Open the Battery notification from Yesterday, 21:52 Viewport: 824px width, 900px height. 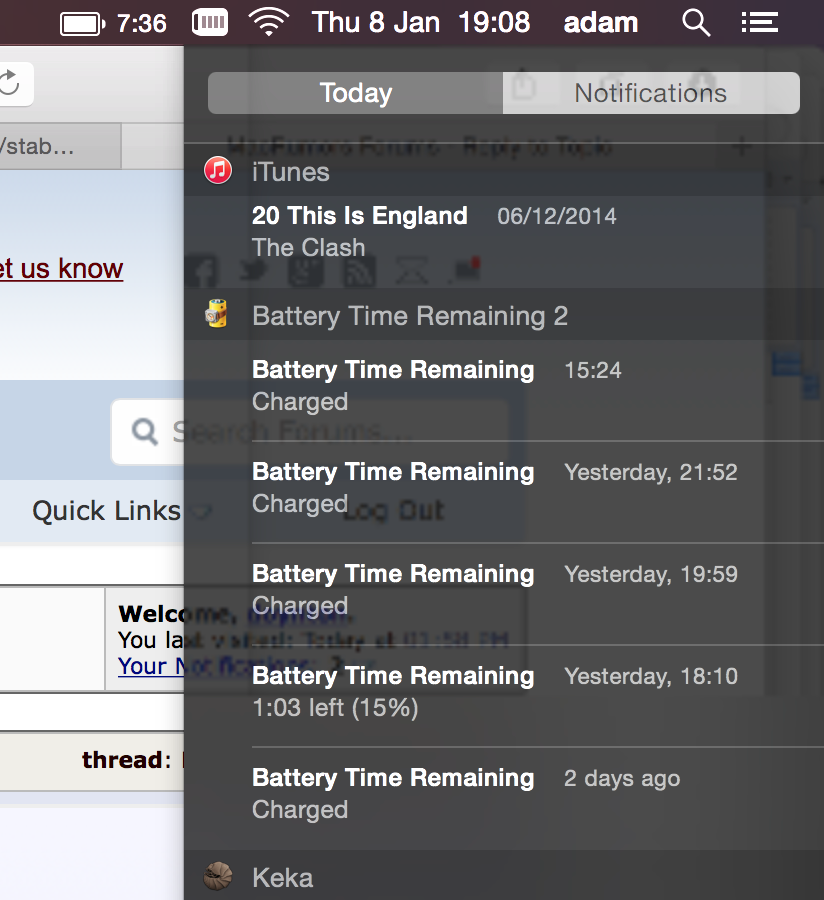[x=504, y=492]
